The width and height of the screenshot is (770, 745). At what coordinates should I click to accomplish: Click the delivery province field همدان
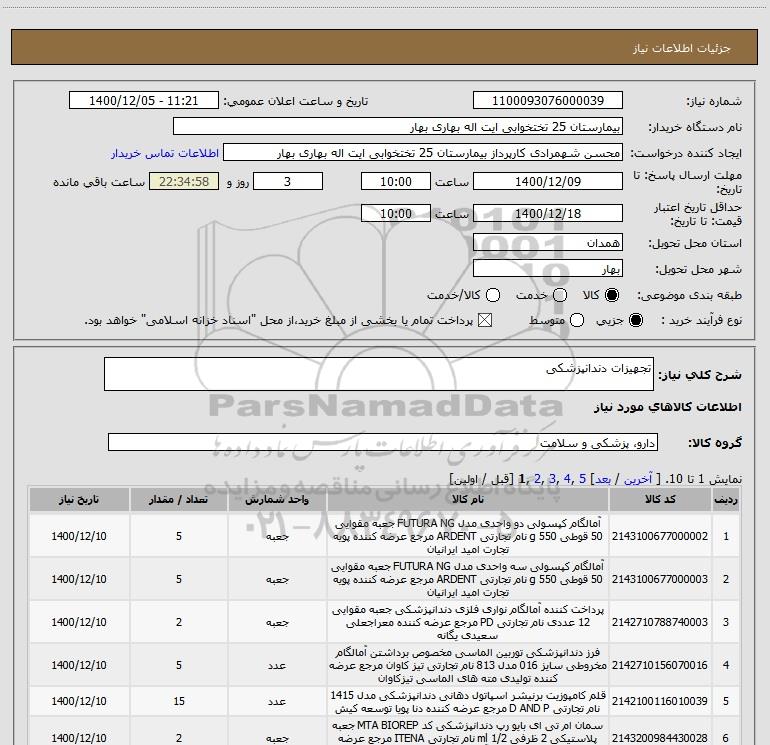(x=548, y=243)
